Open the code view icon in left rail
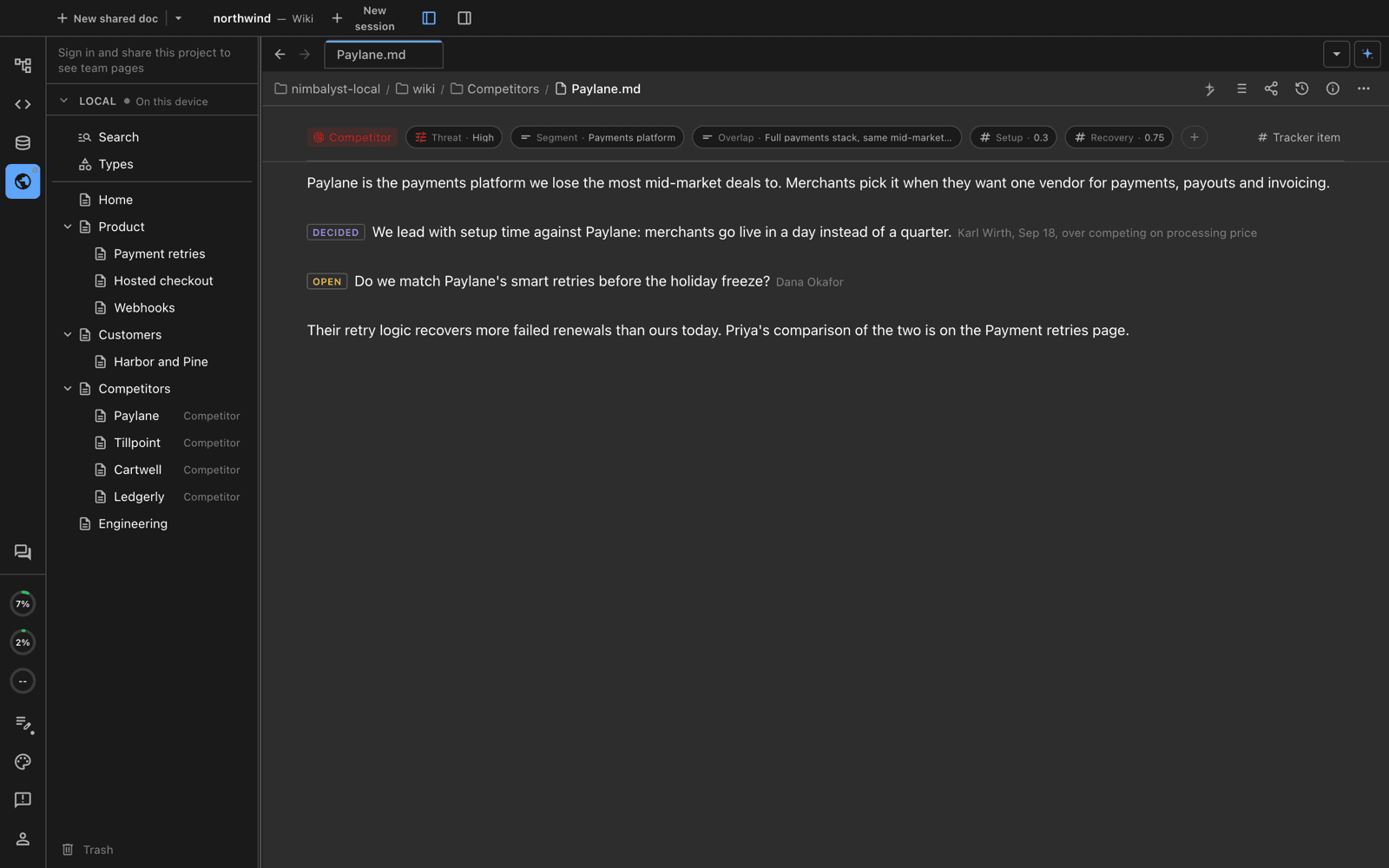1389x868 pixels. pyautogui.click(x=23, y=104)
